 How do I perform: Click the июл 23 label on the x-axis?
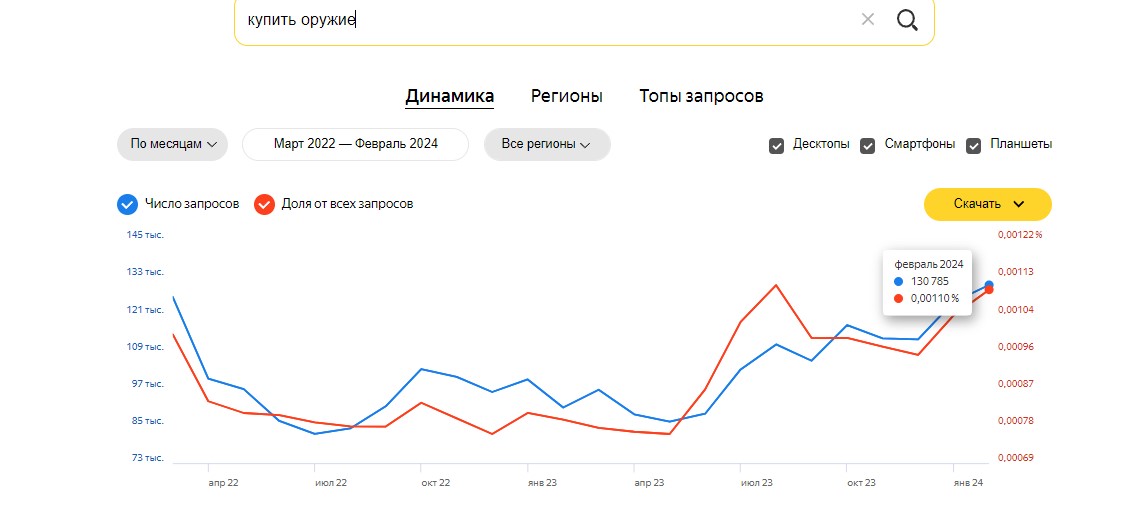pos(757,483)
